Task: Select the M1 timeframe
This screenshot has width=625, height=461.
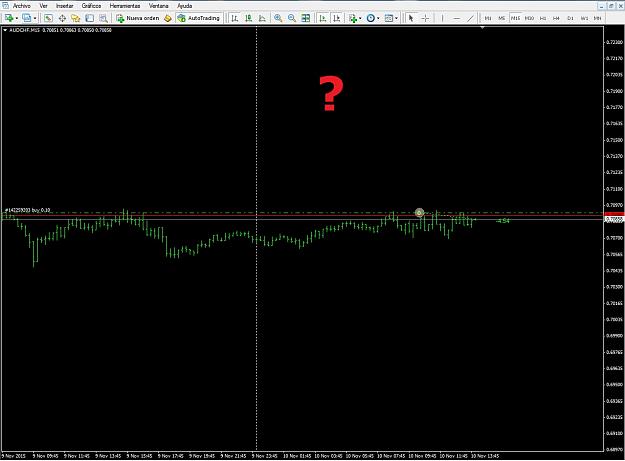Action: pos(488,18)
